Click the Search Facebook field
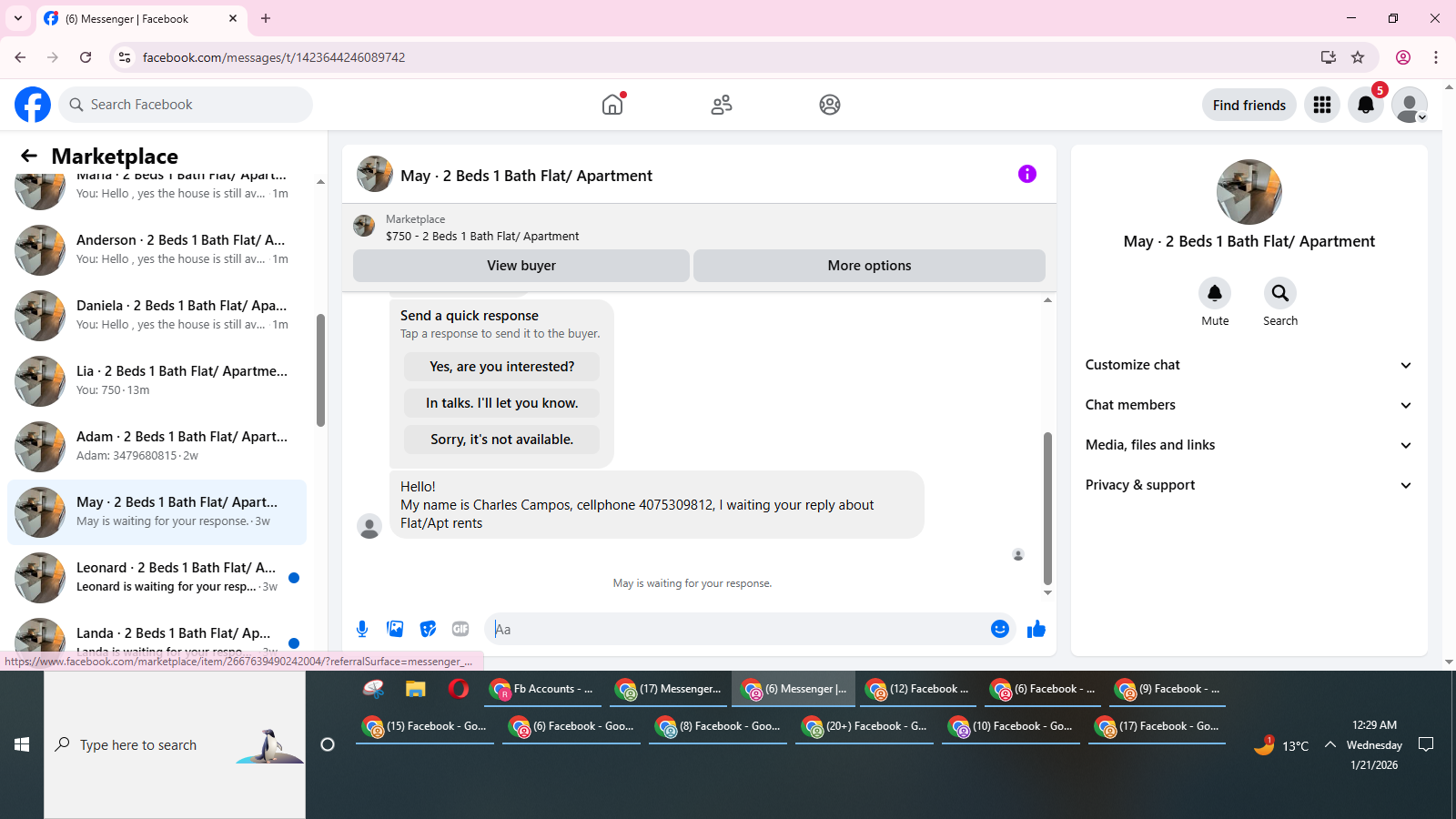The width and height of the screenshot is (1456, 819). point(186,105)
